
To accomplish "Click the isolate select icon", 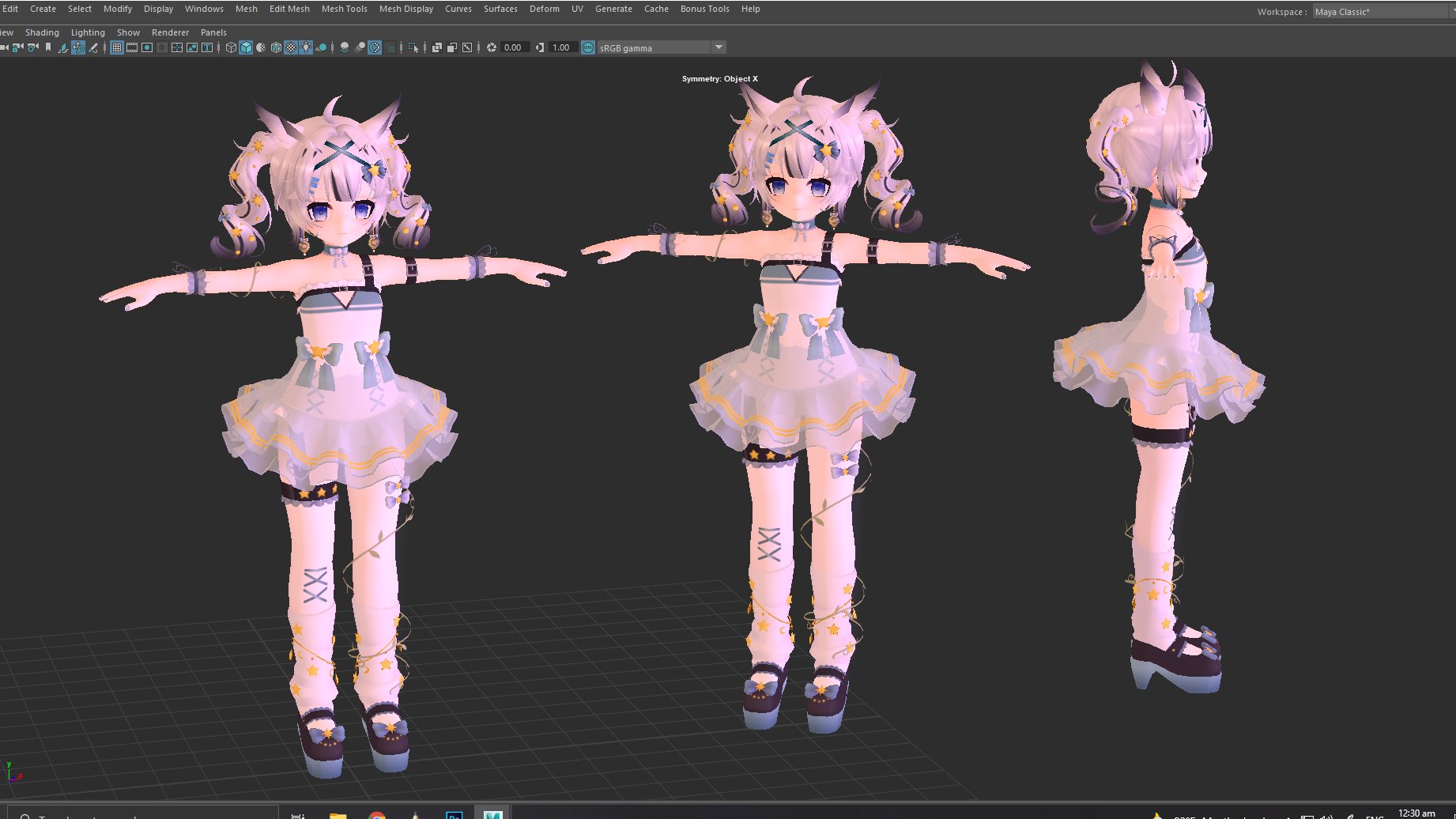I will click(x=413, y=47).
